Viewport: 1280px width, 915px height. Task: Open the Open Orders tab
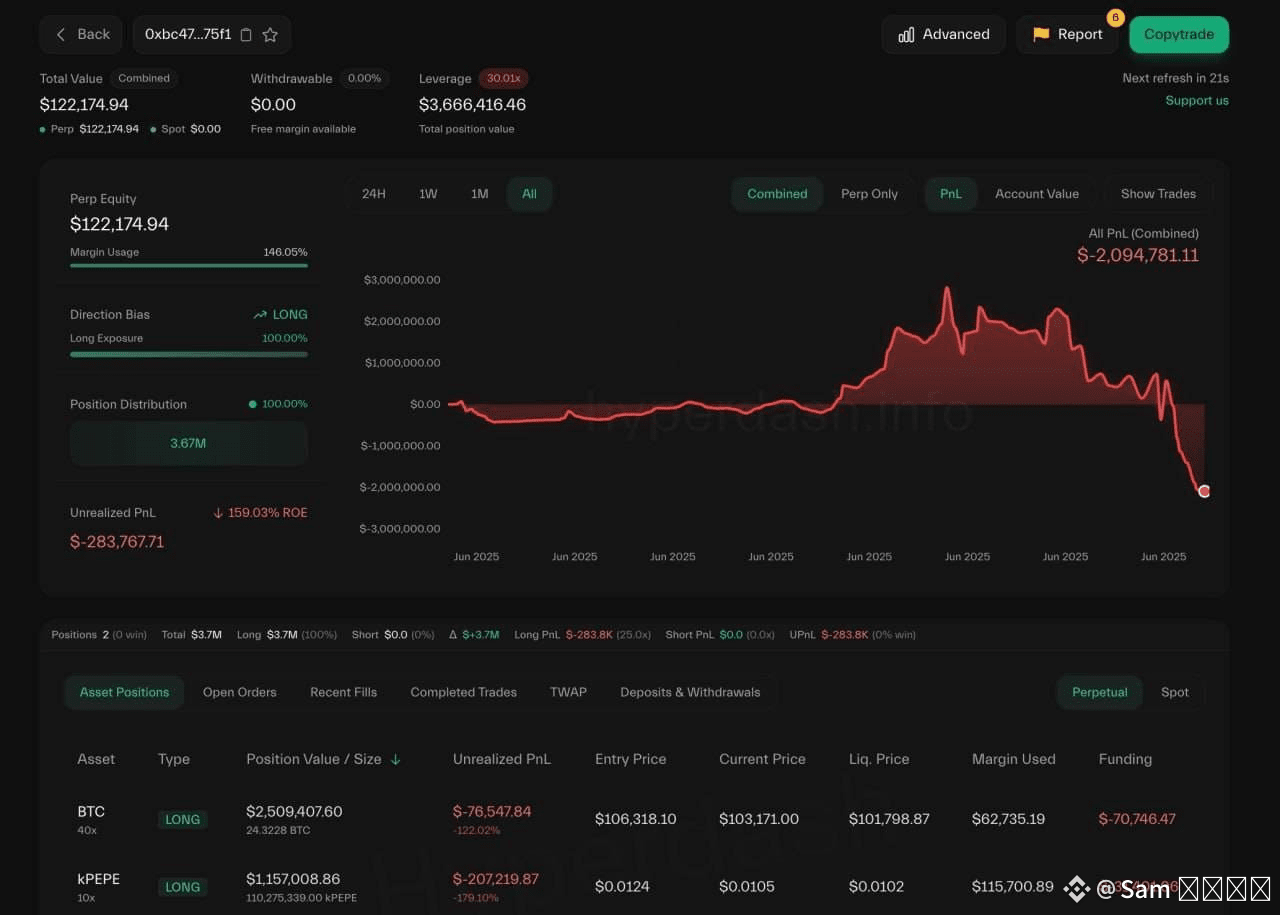240,692
